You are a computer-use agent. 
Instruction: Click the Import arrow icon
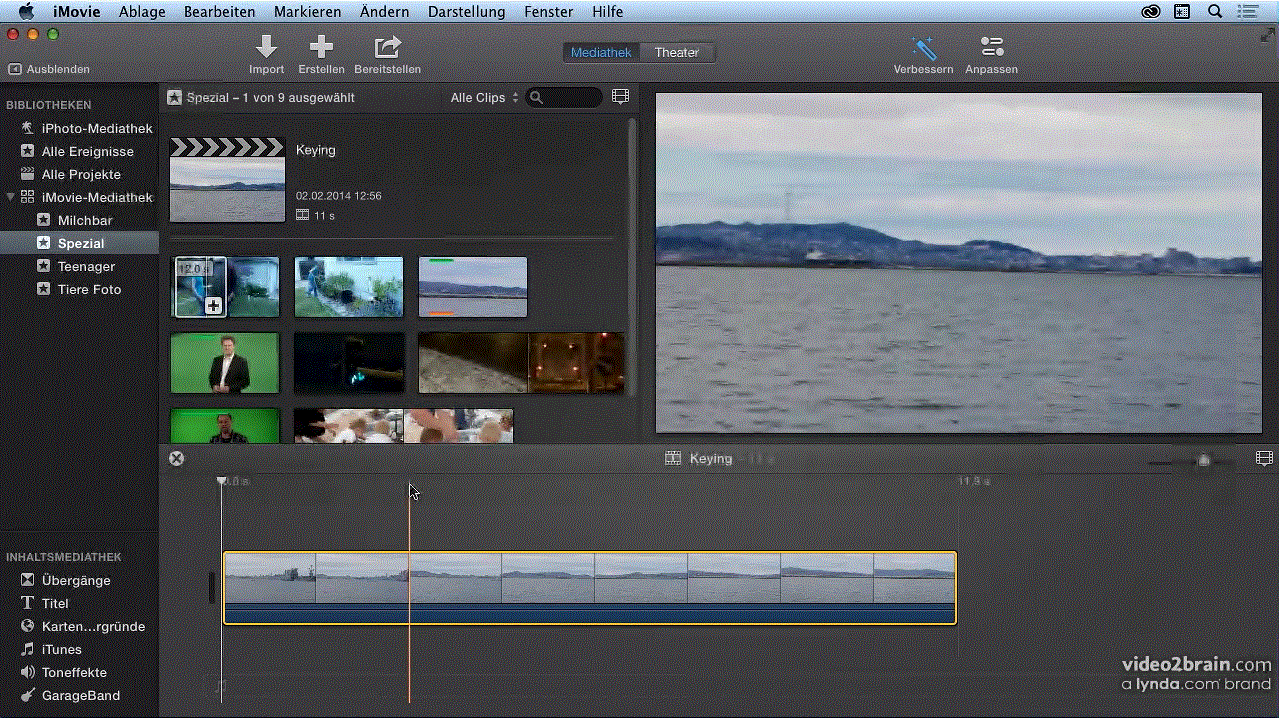click(266, 47)
